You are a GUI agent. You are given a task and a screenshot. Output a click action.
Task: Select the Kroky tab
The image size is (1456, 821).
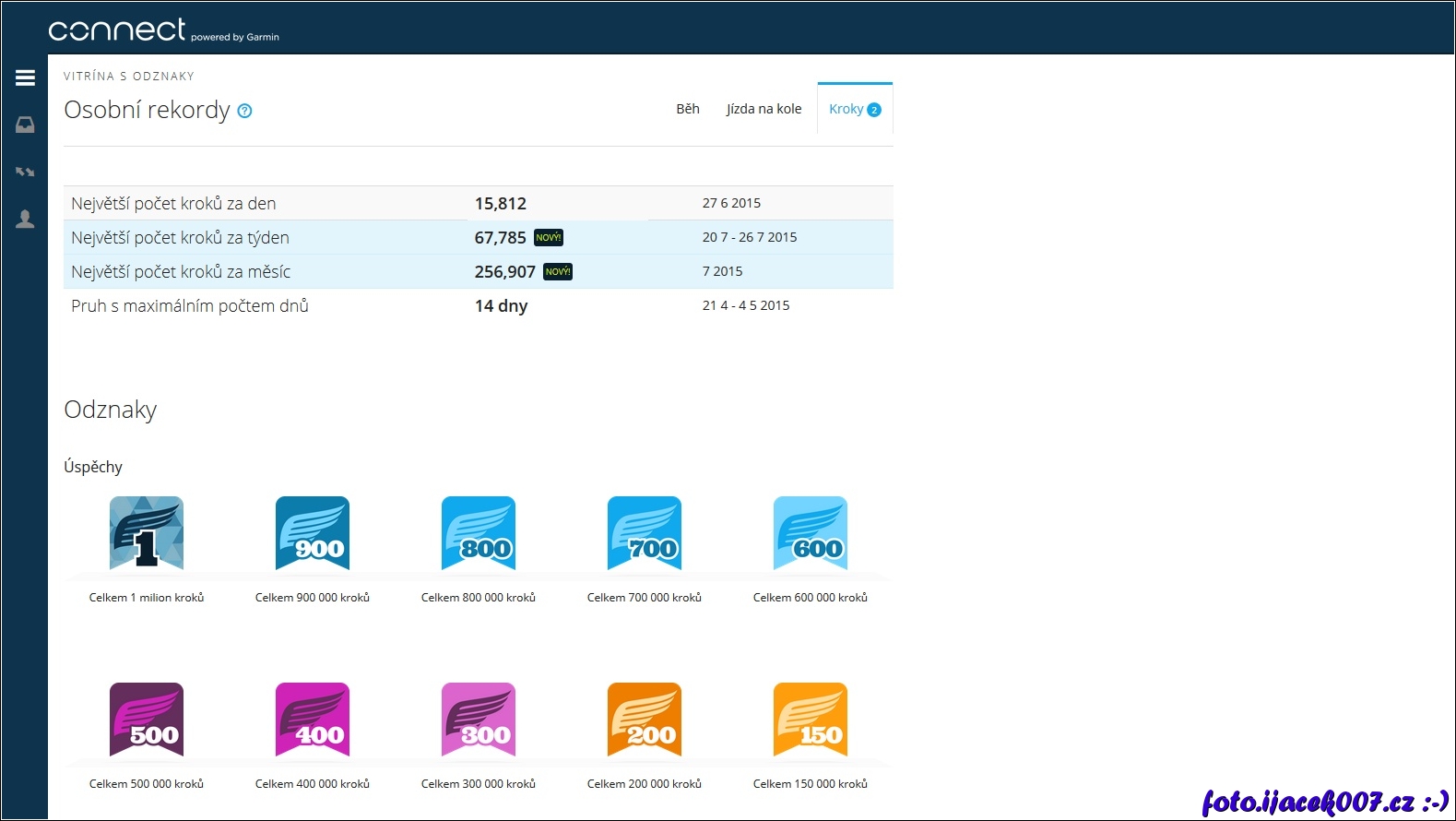(x=854, y=109)
